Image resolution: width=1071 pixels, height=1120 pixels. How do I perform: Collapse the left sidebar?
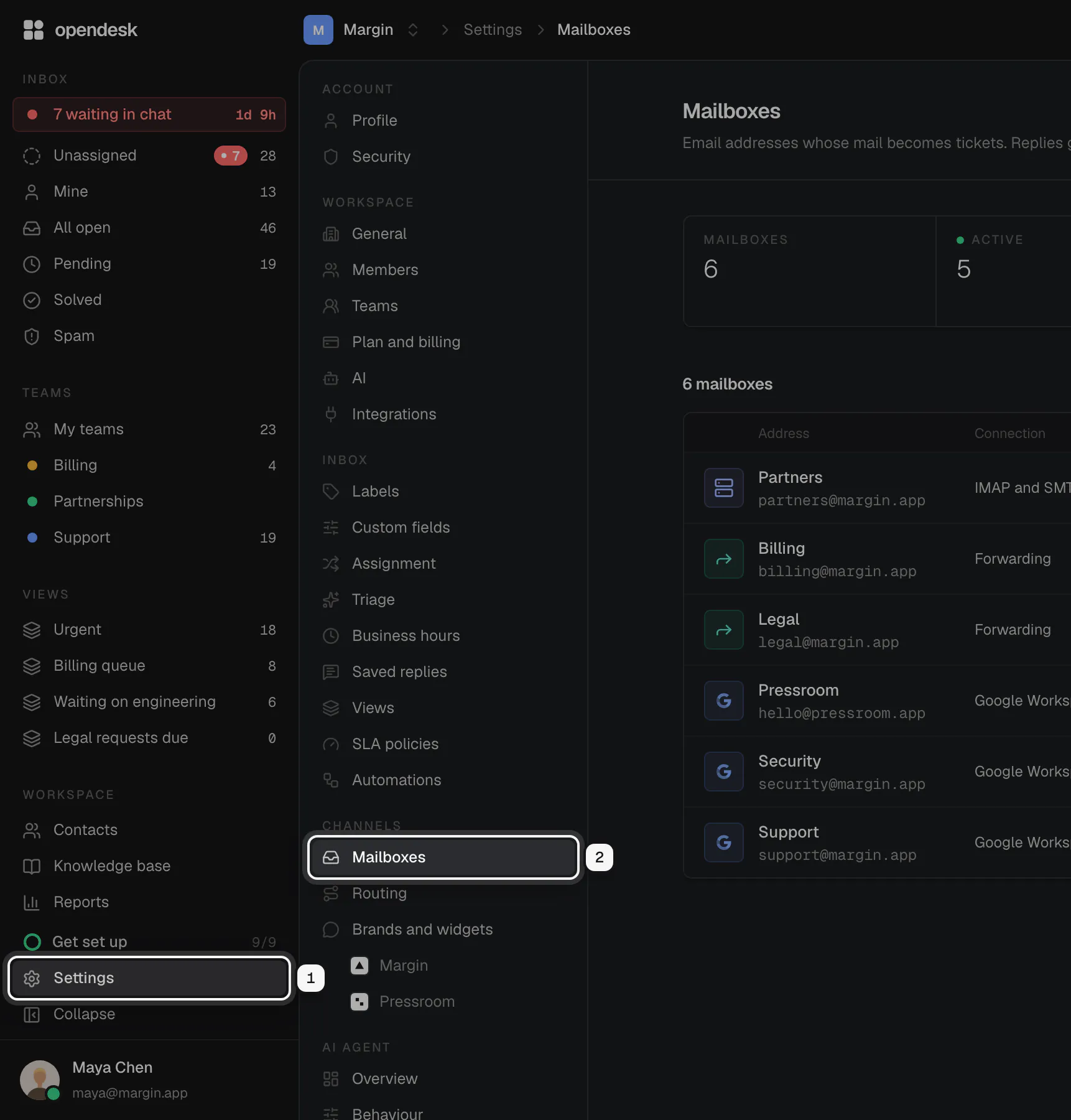coord(149,1014)
